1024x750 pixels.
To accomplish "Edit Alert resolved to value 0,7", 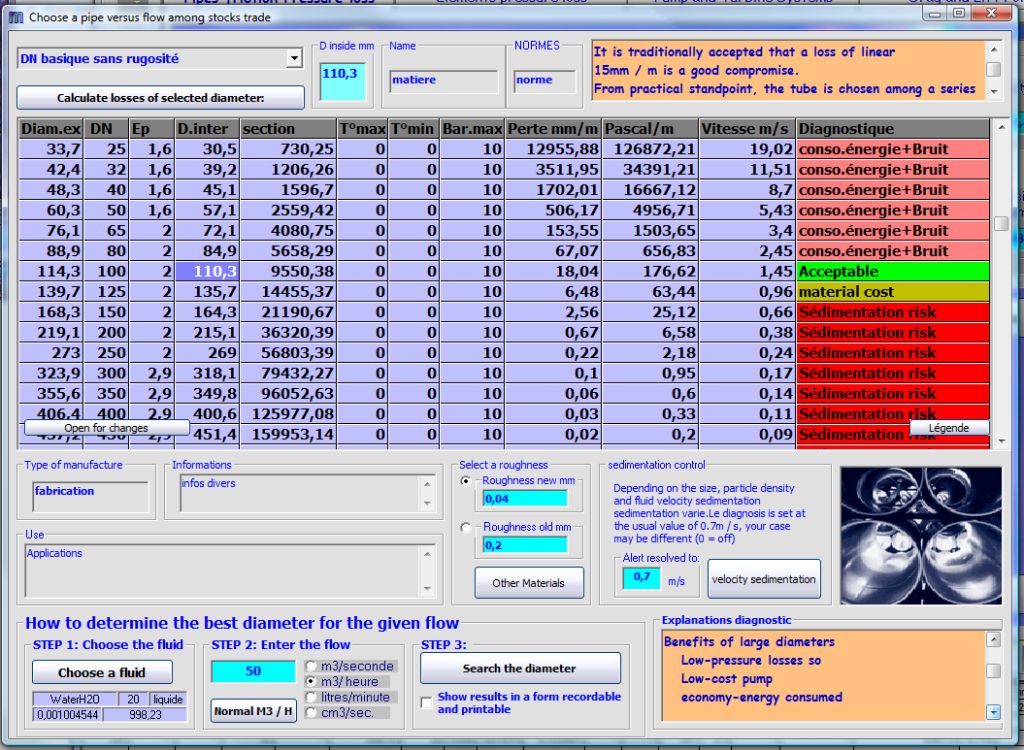I will [x=641, y=578].
